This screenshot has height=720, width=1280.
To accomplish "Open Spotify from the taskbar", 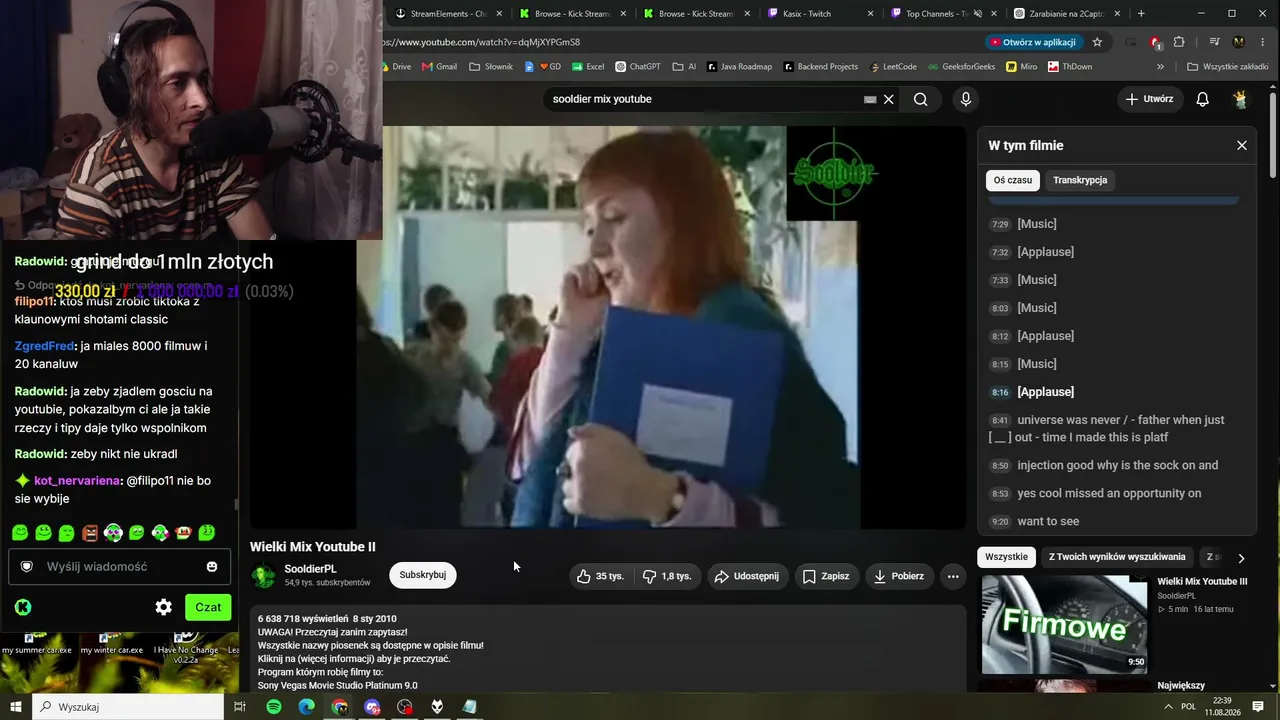I will point(274,707).
